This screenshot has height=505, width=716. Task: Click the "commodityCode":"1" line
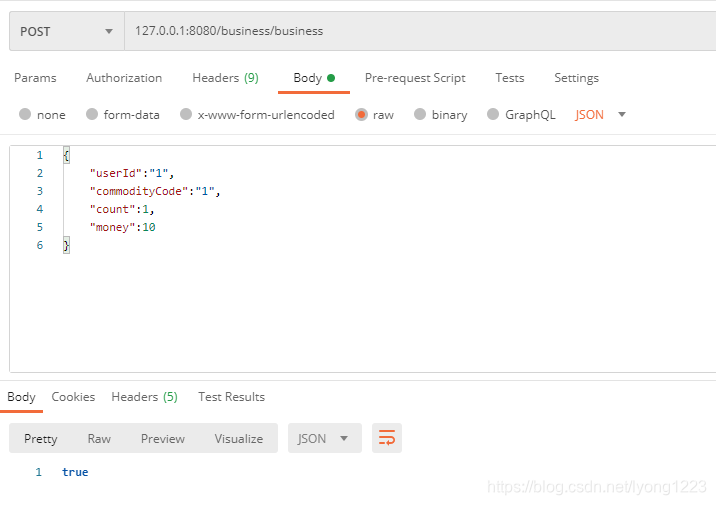pos(155,191)
